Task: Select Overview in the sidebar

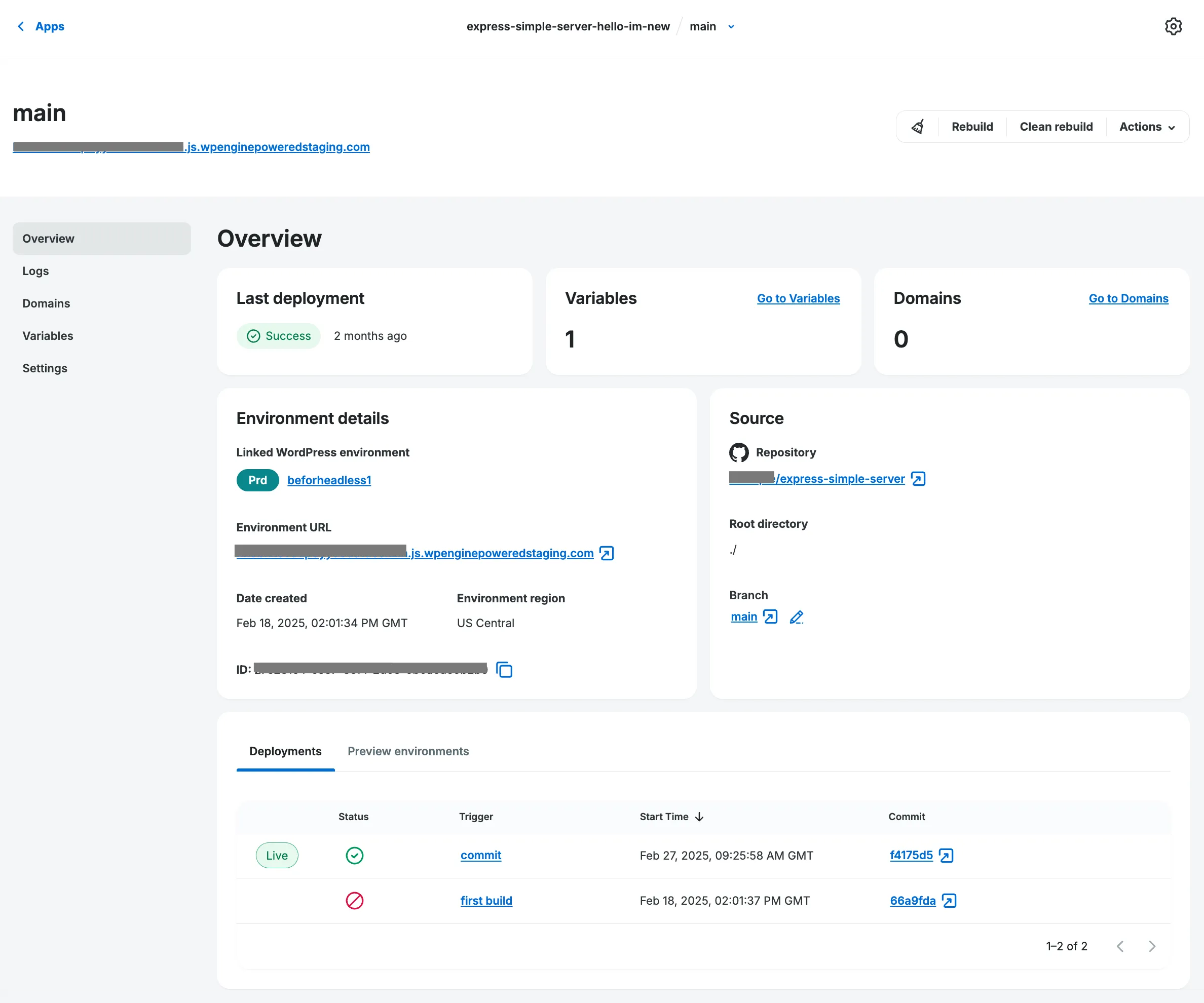Action: click(101, 239)
